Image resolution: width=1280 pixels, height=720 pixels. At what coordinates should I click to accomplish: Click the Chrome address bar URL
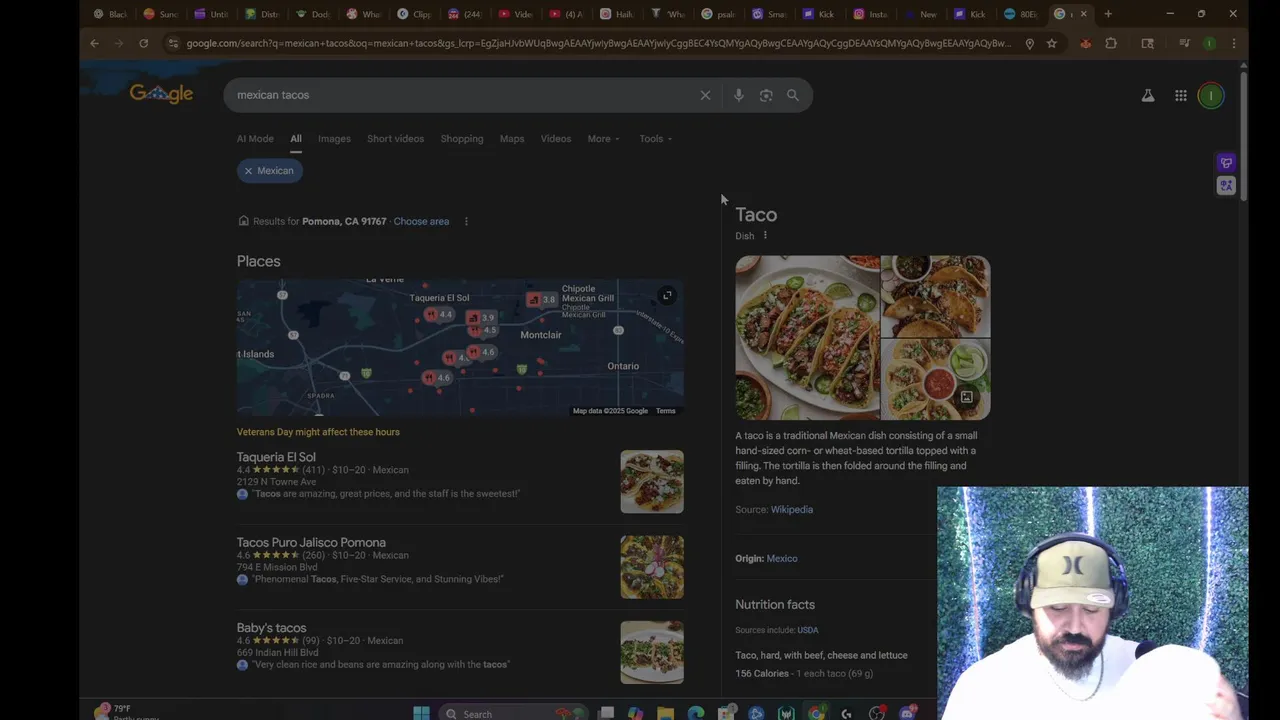pos(598,43)
